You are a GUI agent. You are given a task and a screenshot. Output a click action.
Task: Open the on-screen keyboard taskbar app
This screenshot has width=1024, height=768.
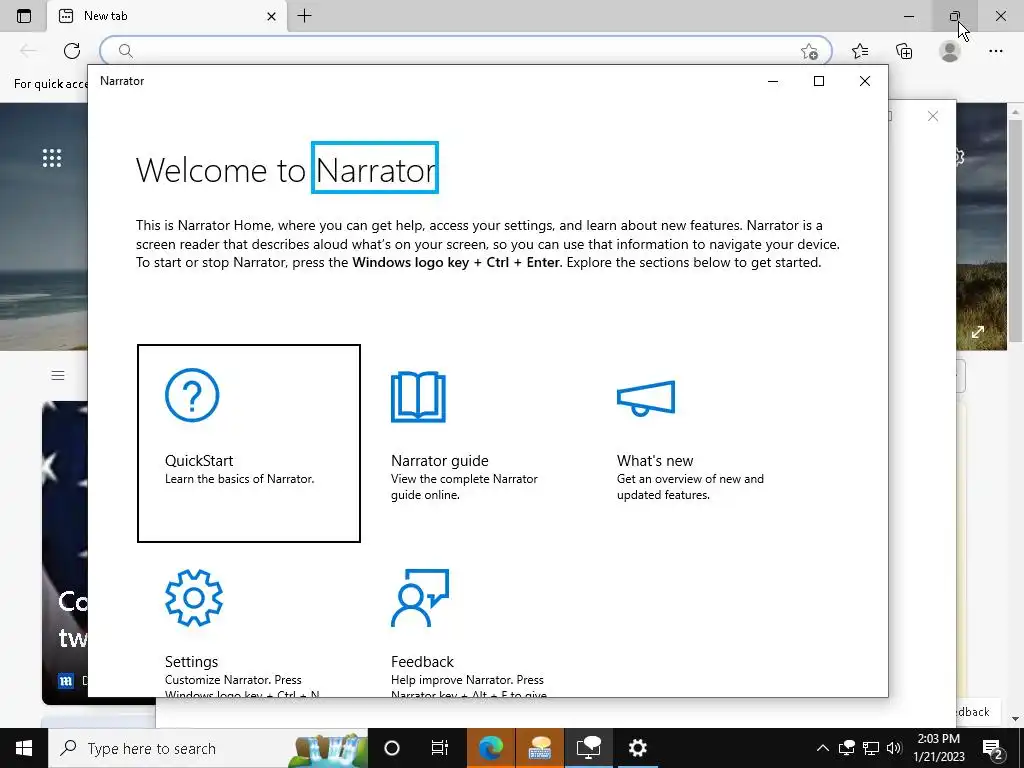pyautogui.click(x=540, y=748)
